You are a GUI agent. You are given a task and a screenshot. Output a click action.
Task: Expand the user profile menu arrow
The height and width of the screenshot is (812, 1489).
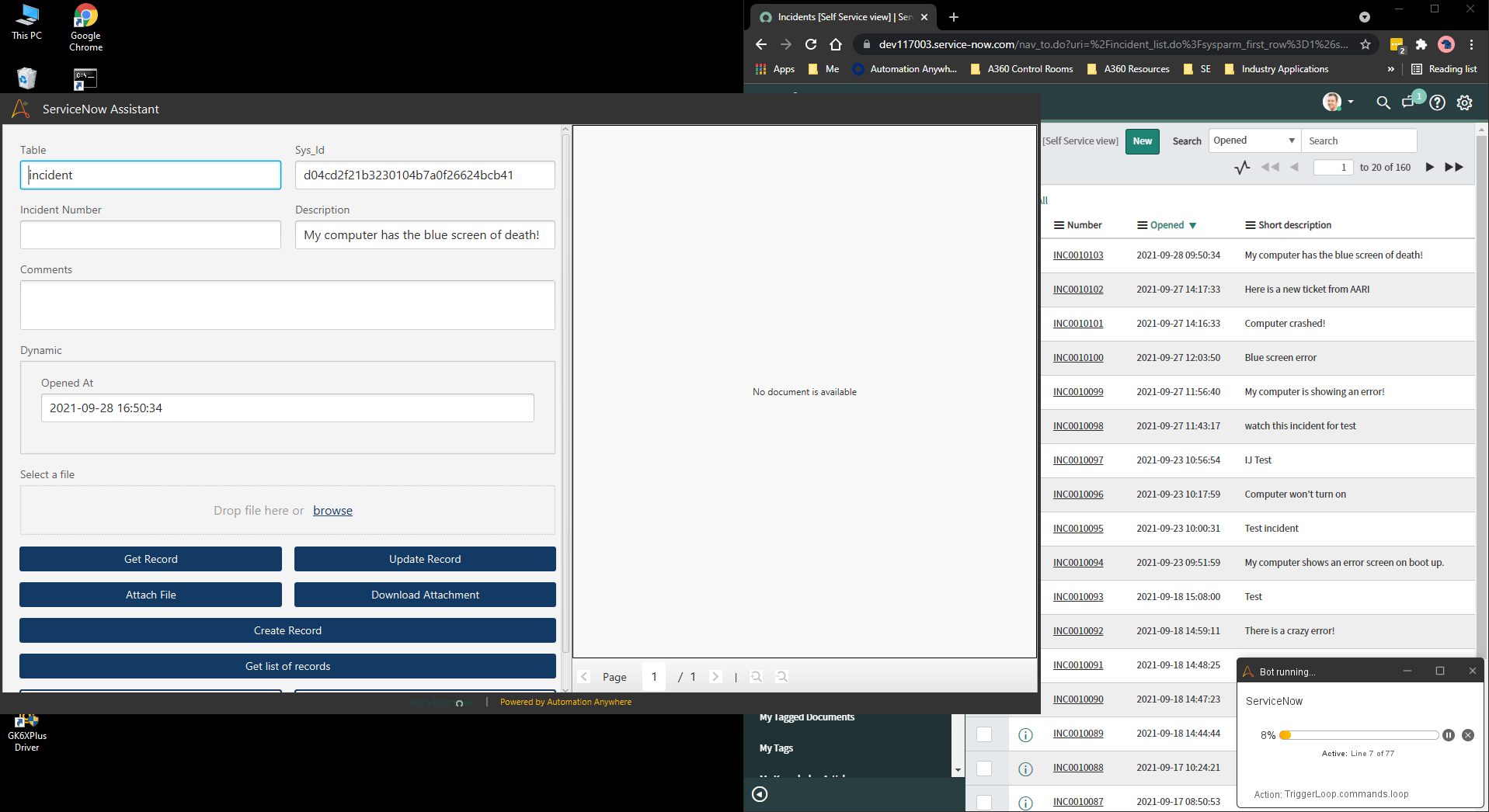click(1351, 102)
